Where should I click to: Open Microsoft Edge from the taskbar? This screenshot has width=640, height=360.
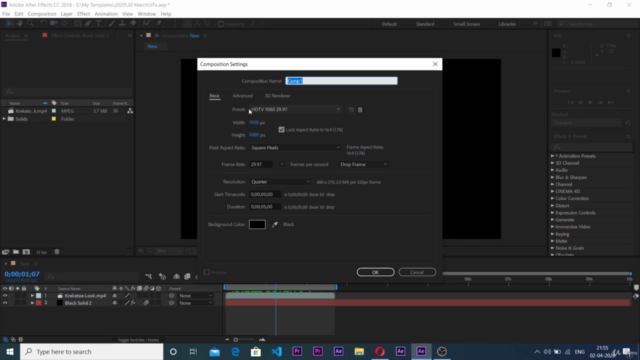pyautogui.click(x=235, y=351)
